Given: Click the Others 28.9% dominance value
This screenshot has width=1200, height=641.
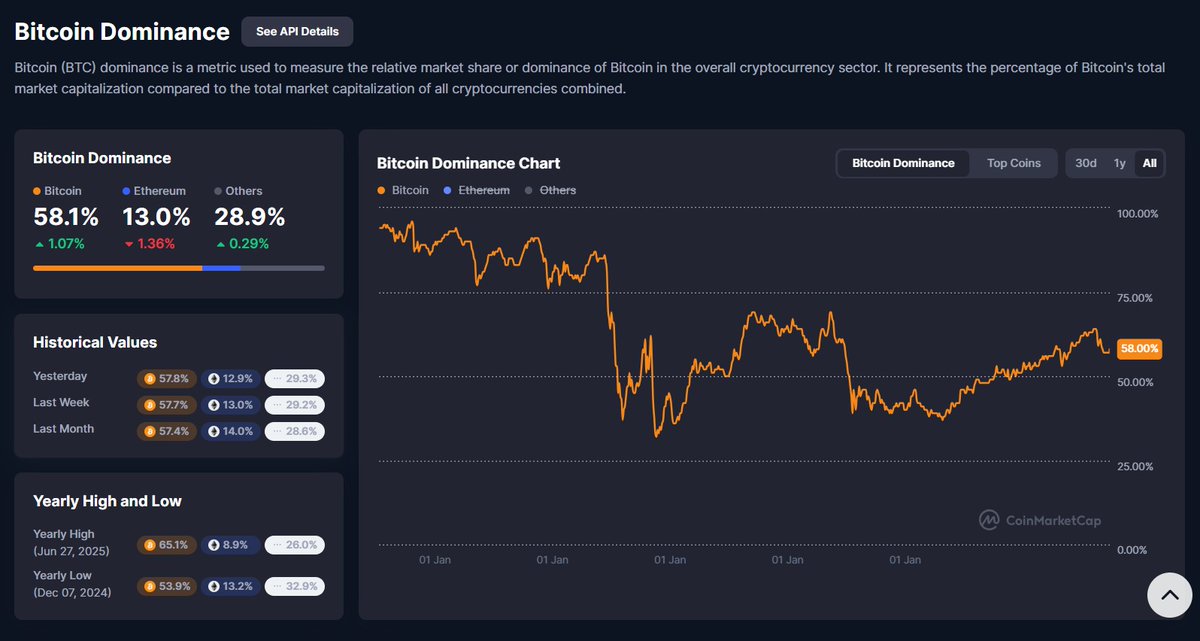Looking at the screenshot, I should [x=250, y=217].
